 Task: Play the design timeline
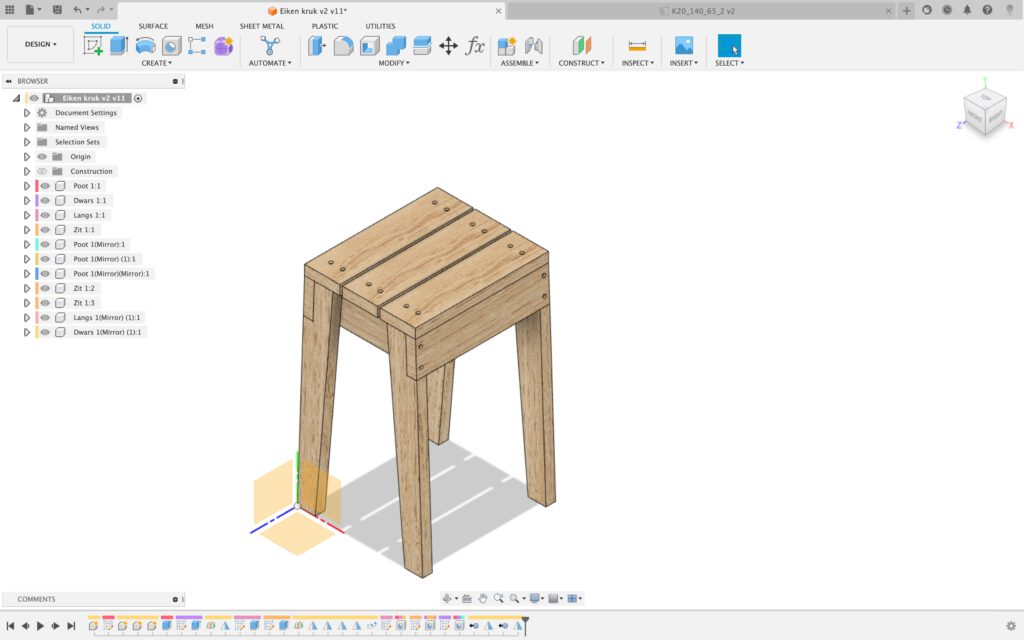point(40,626)
